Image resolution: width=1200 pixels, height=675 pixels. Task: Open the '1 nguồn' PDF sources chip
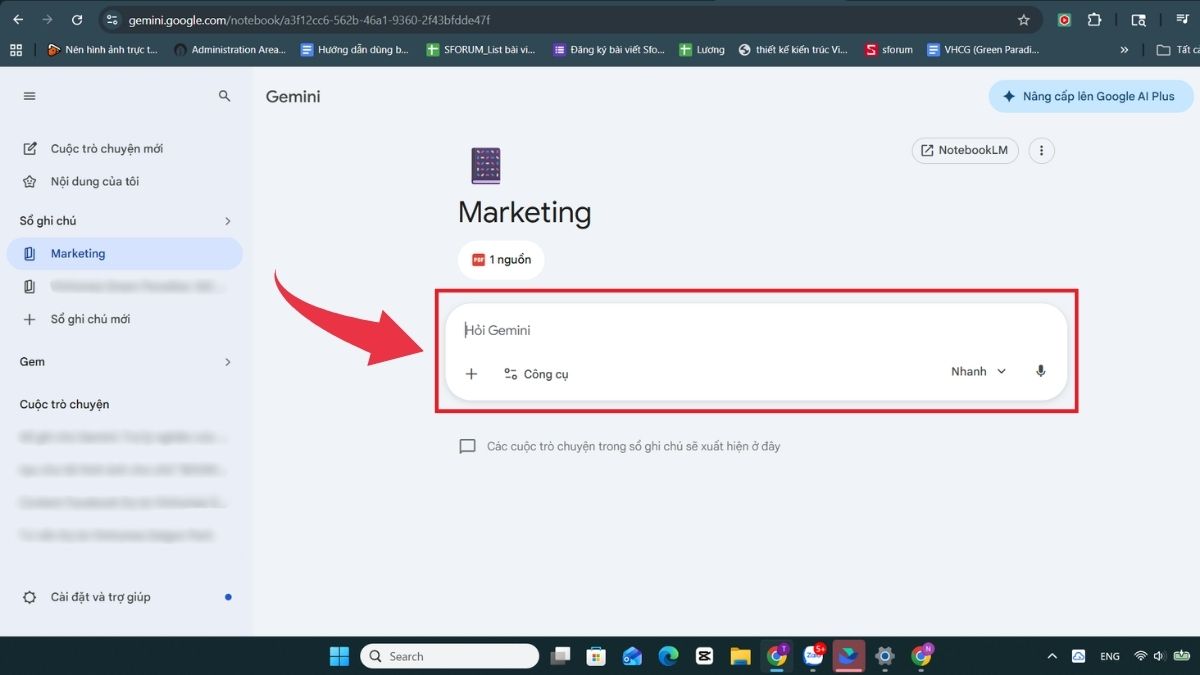(x=501, y=259)
